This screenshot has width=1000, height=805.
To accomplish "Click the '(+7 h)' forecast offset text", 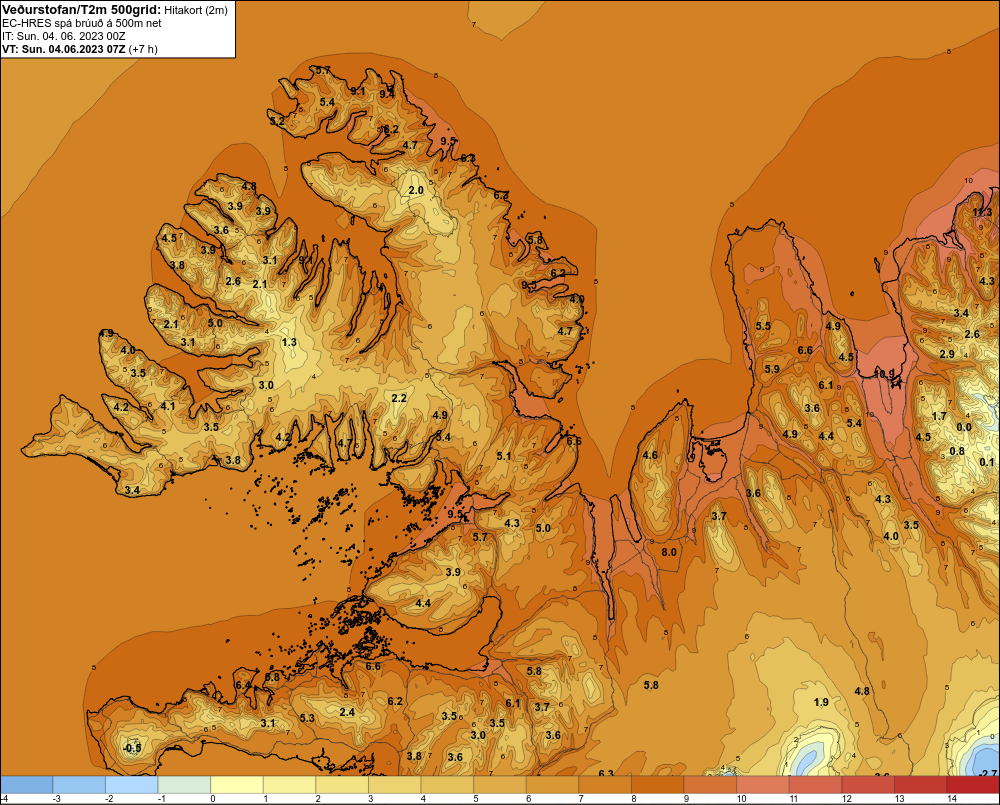I will [143, 49].
